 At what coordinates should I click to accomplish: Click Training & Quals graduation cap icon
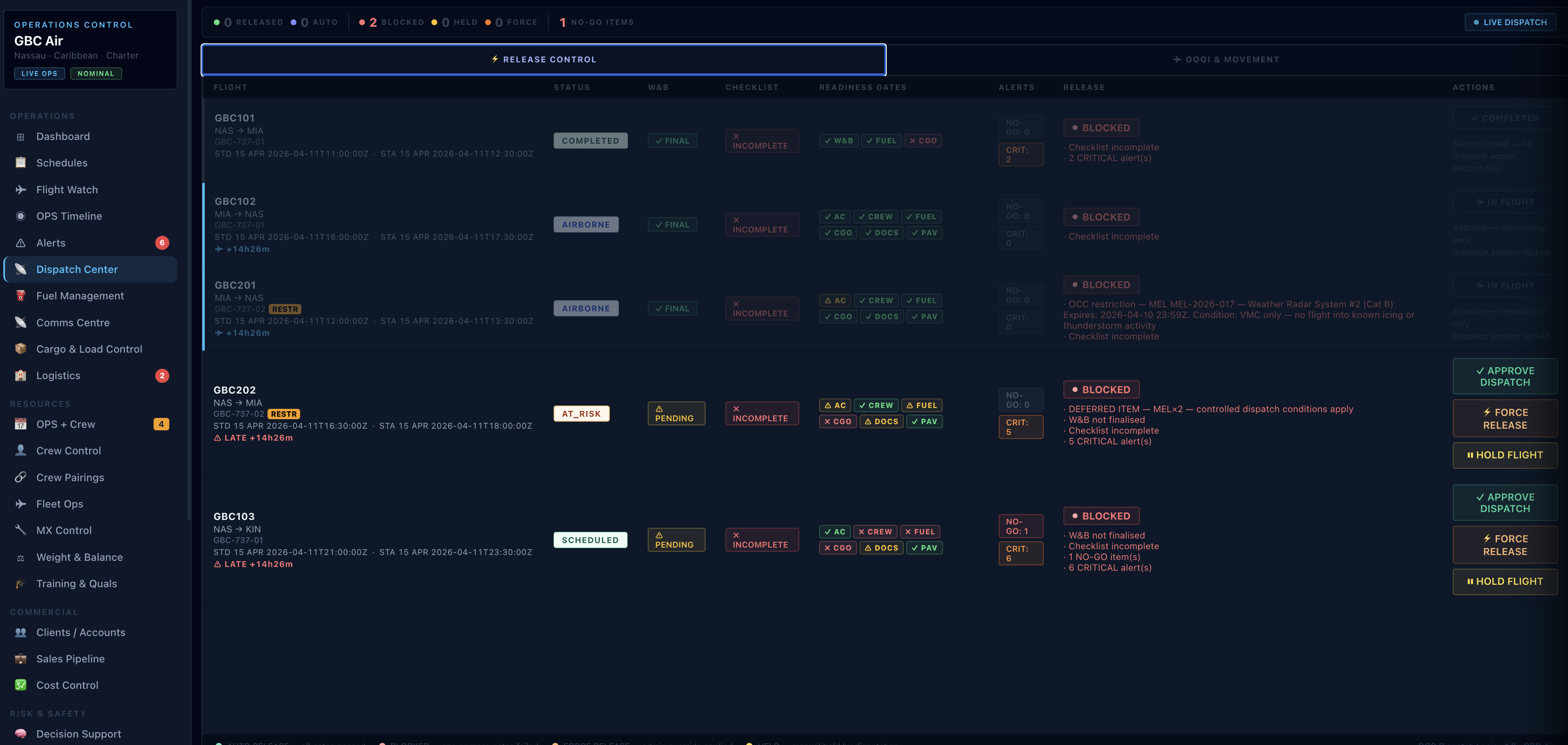pyautogui.click(x=21, y=584)
